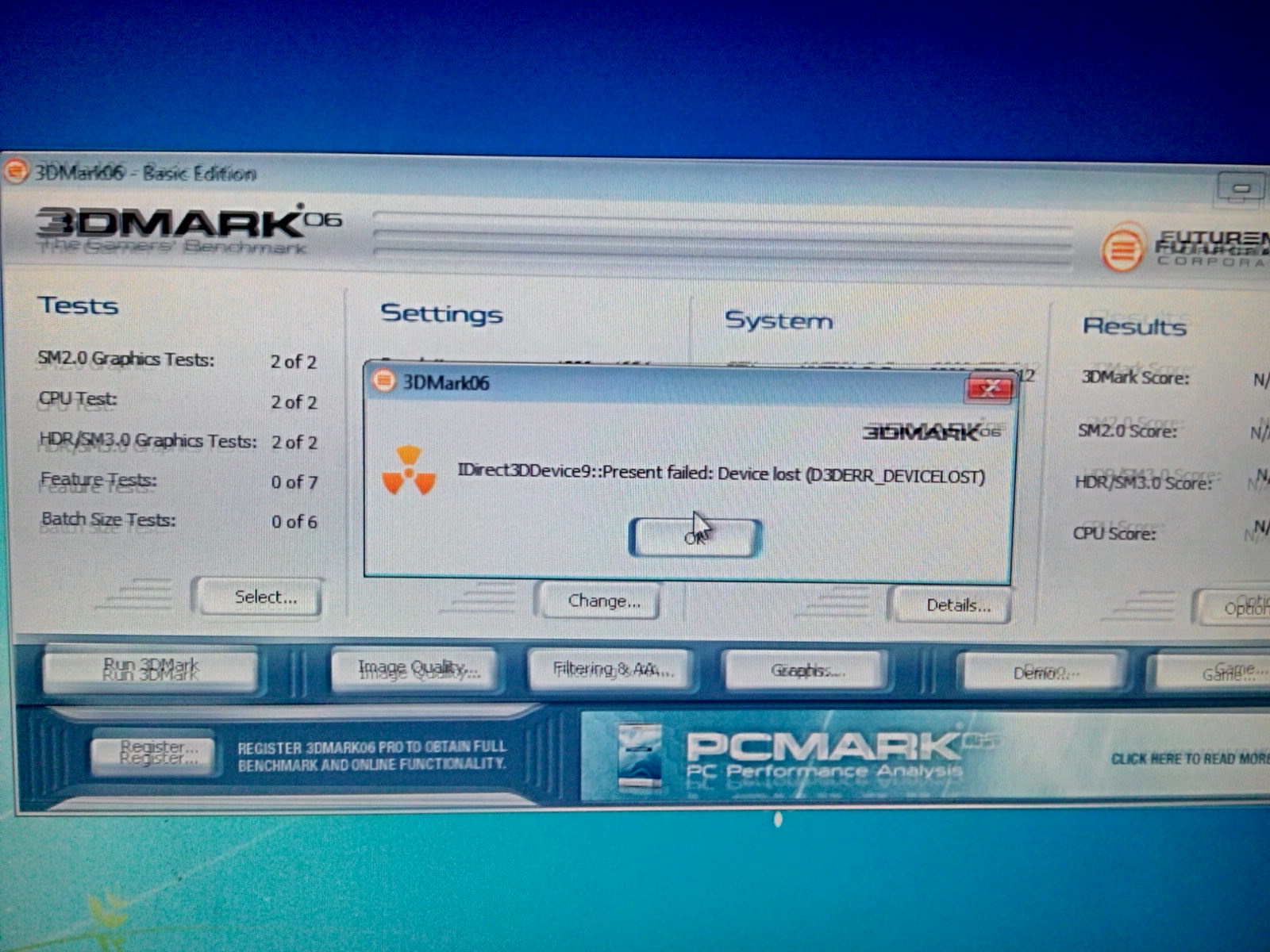Click the orange Futuremark logo icon

pos(1122,249)
